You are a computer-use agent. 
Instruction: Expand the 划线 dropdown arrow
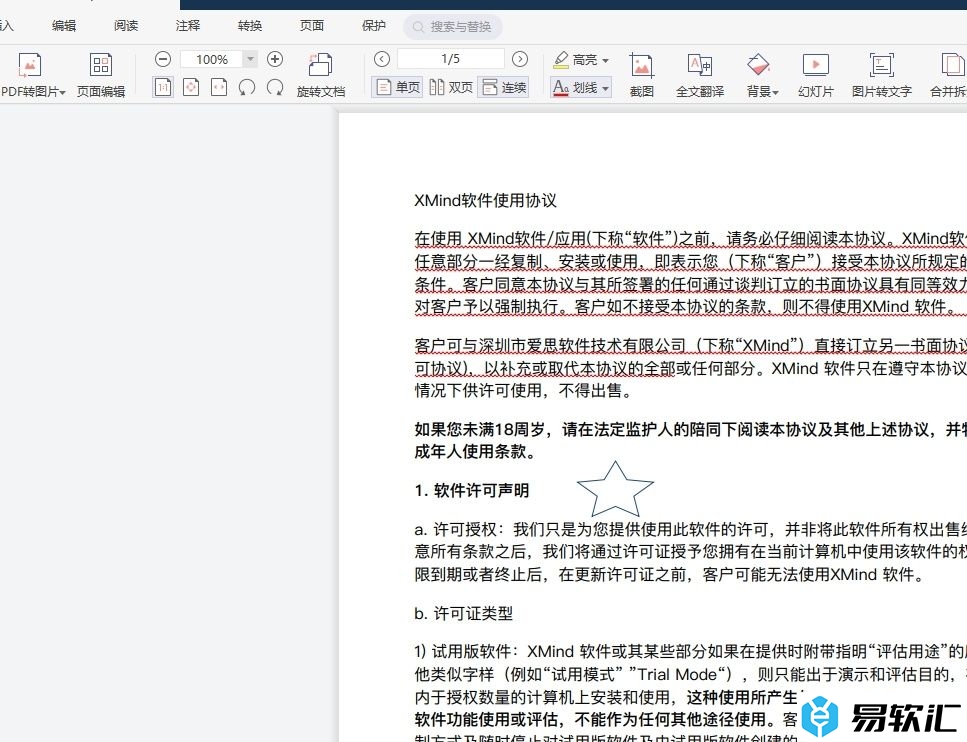pos(605,89)
